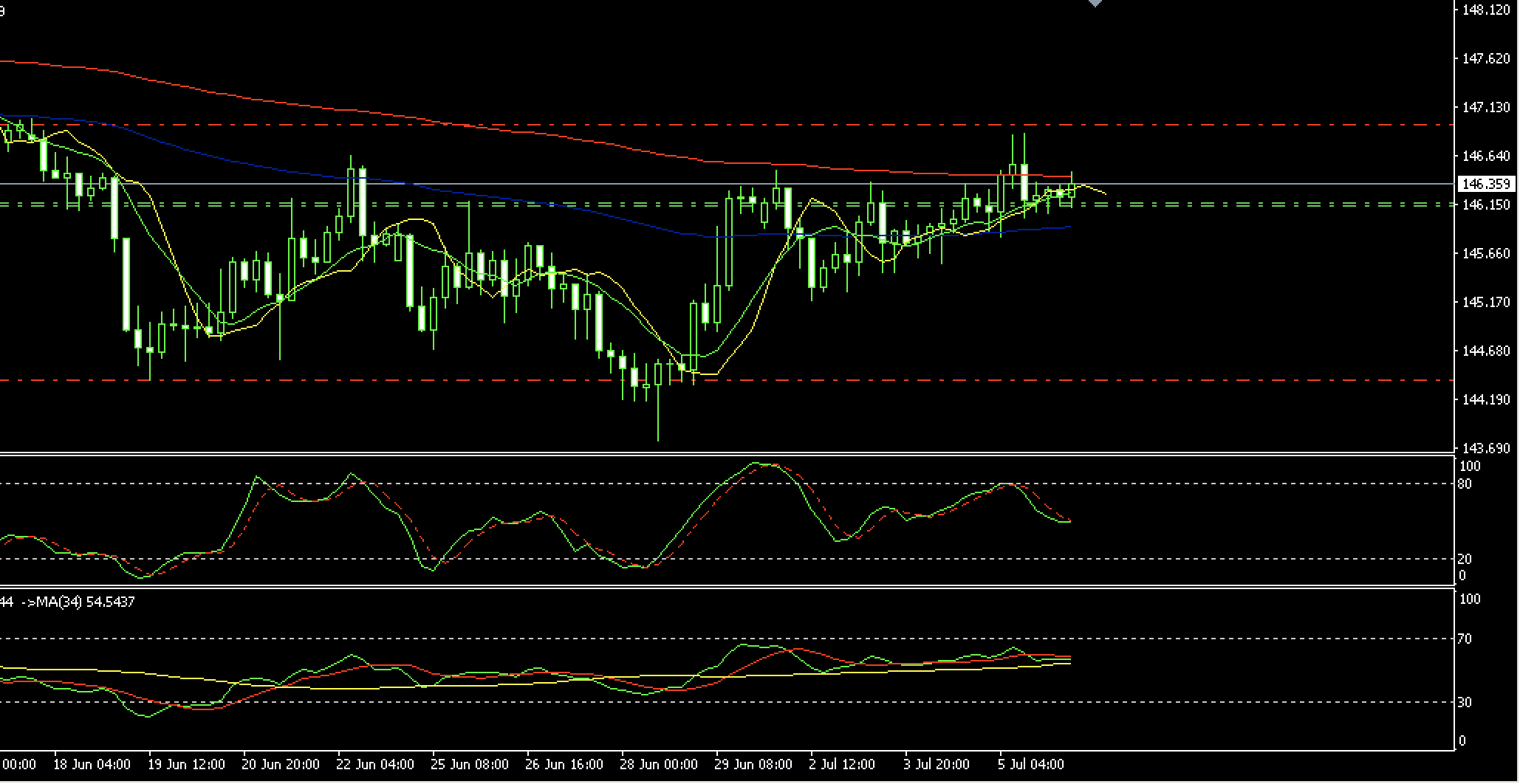The width and height of the screenshot is (1520, 784).
Task: Click the 144.680 price scale label
Action: pos(1486,351)
